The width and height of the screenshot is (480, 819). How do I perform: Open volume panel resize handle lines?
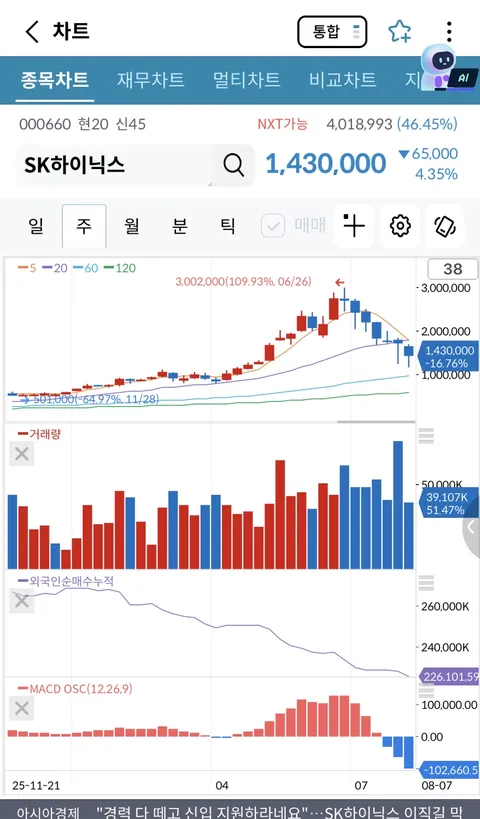pyautogui.click(x=427, y=435)
